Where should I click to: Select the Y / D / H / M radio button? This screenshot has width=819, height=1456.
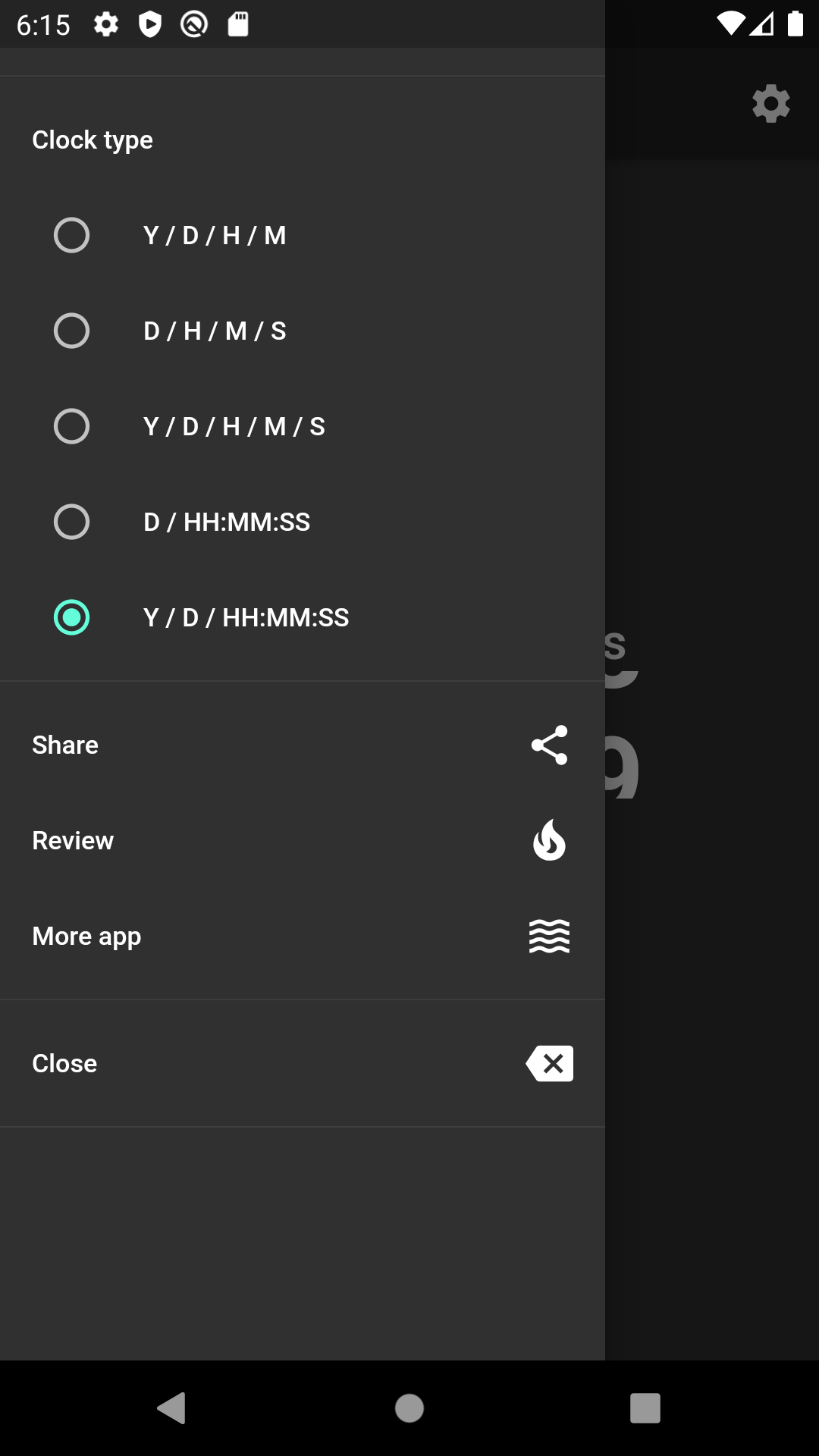71,235
